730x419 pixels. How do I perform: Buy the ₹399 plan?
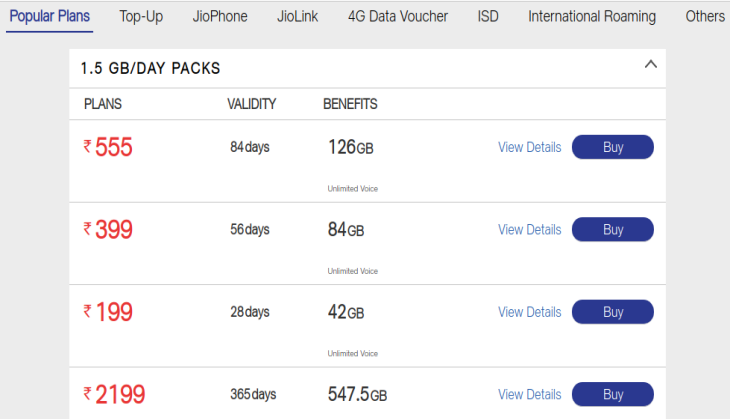click(x=613, y=230)
